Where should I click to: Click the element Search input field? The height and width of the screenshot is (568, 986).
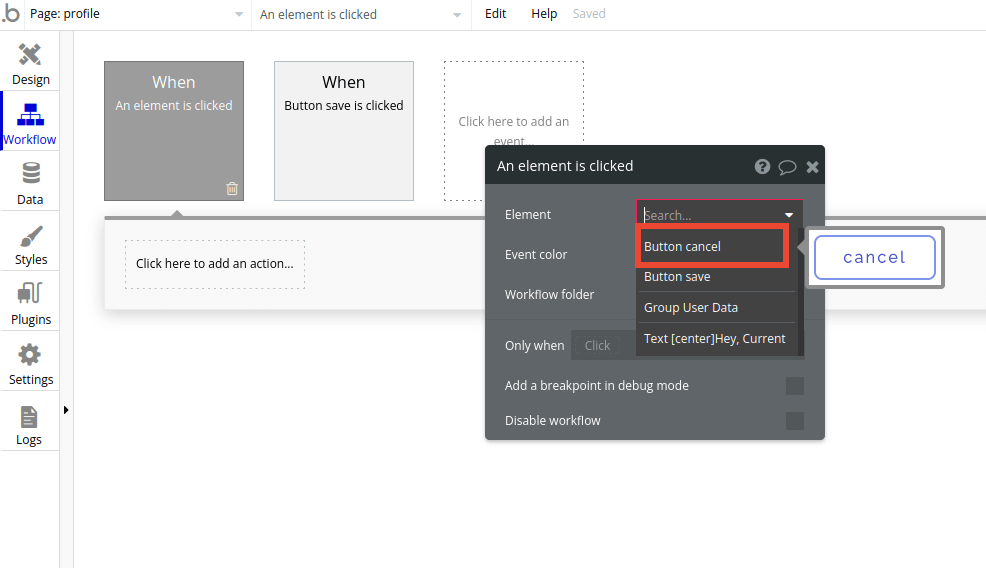tap(710, 215)
